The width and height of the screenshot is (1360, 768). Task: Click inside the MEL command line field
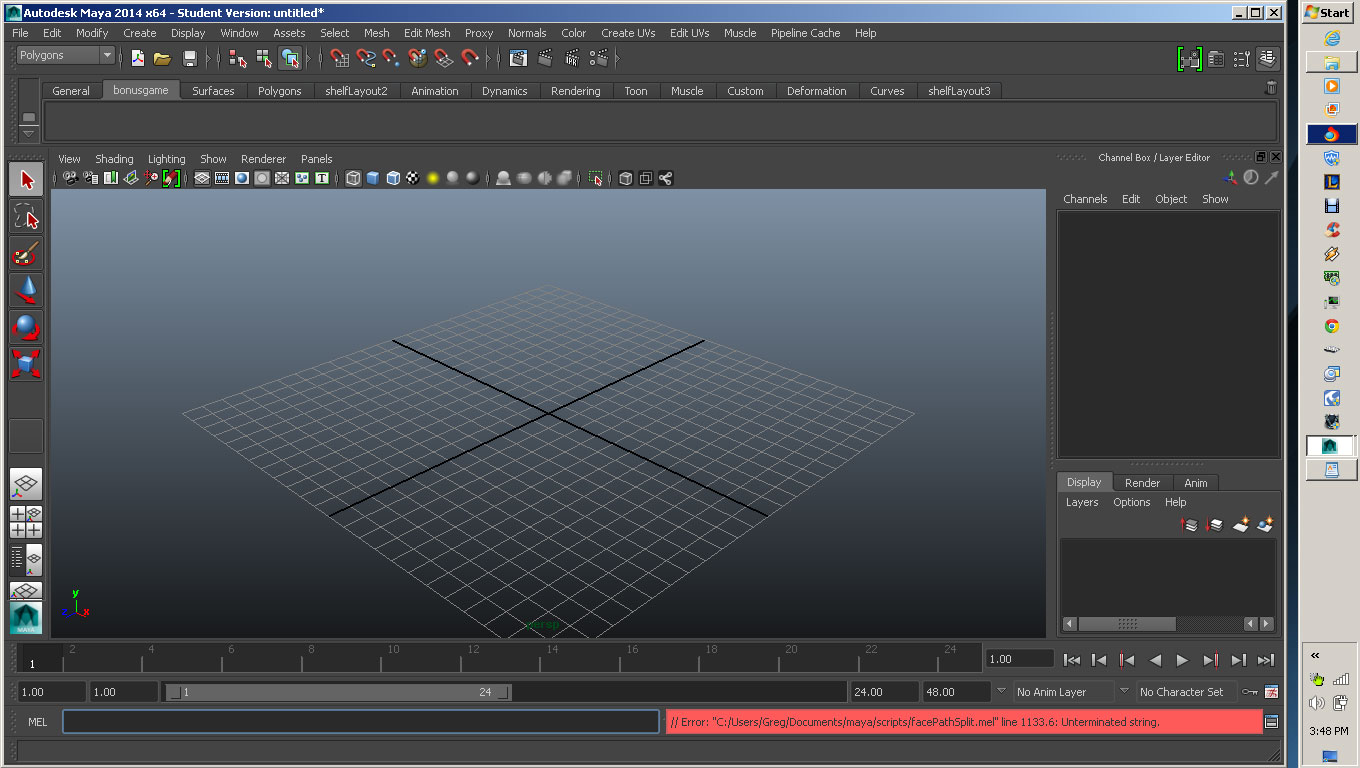click(x=360, y=721)
